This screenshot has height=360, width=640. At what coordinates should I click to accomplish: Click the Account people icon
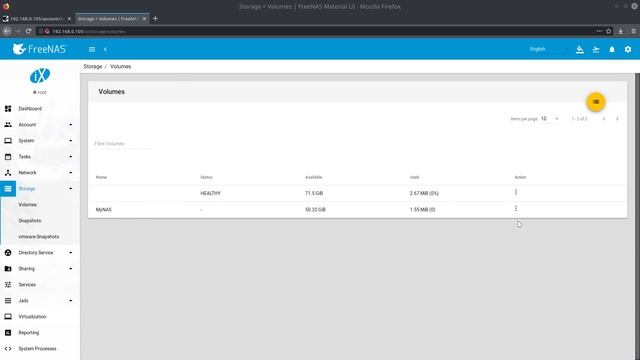(x=8, y=124)
